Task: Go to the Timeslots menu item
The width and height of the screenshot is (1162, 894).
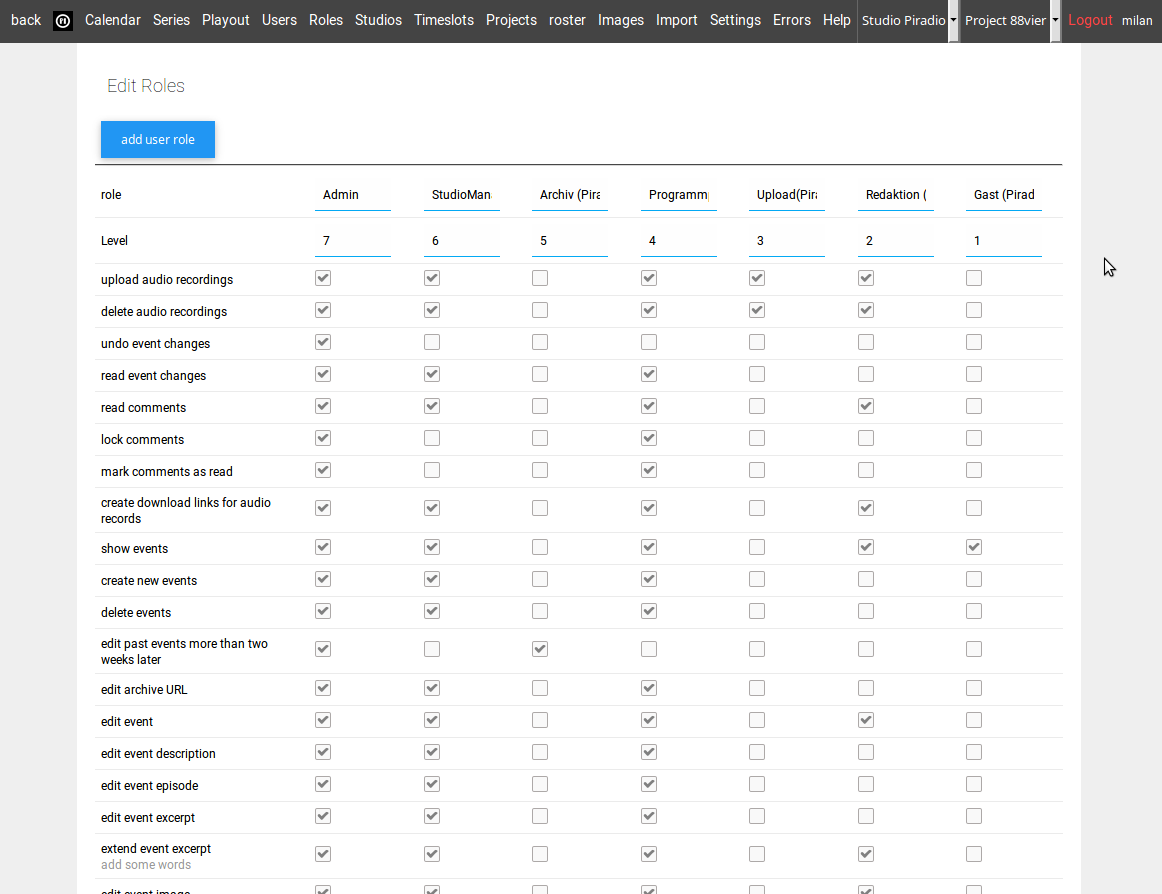Action: tap(444, 20)
